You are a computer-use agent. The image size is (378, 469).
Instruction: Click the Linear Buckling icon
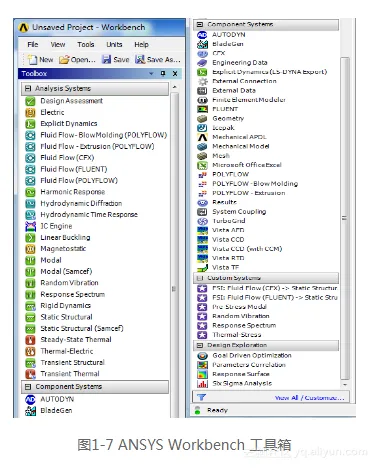point(30,238)
